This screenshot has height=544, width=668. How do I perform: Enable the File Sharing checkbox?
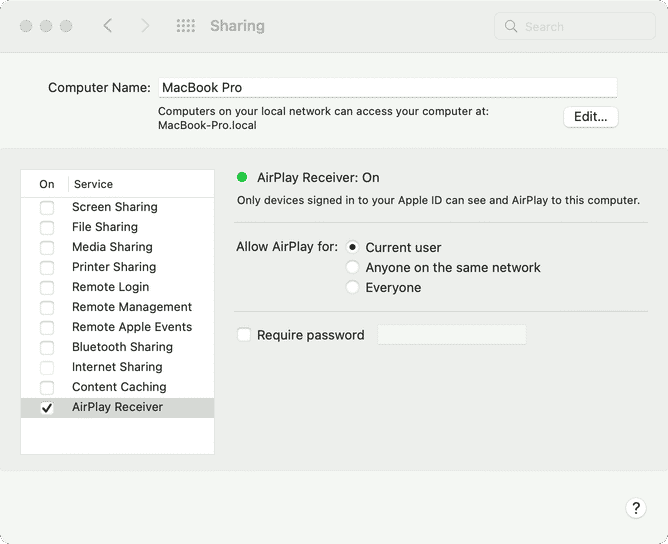click(x=47, y=227)
